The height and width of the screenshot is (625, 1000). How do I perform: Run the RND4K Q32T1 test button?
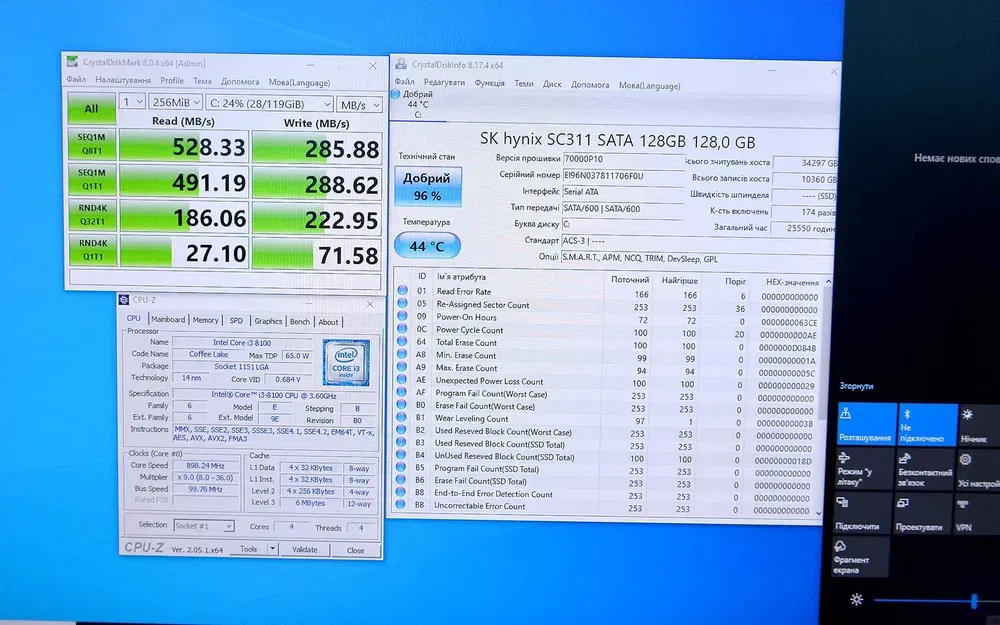(x=92, y=215)
